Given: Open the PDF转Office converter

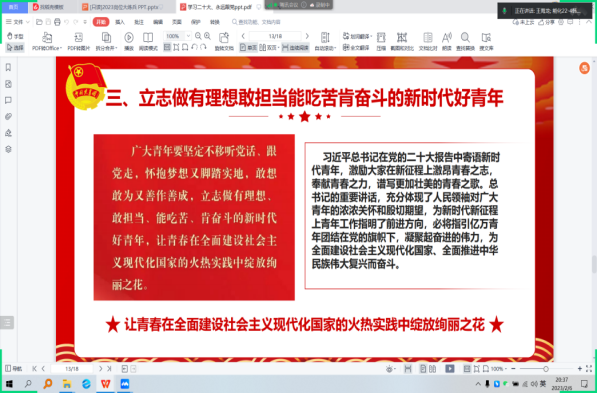Looking at the screenshot, I should tap(47, 41).
